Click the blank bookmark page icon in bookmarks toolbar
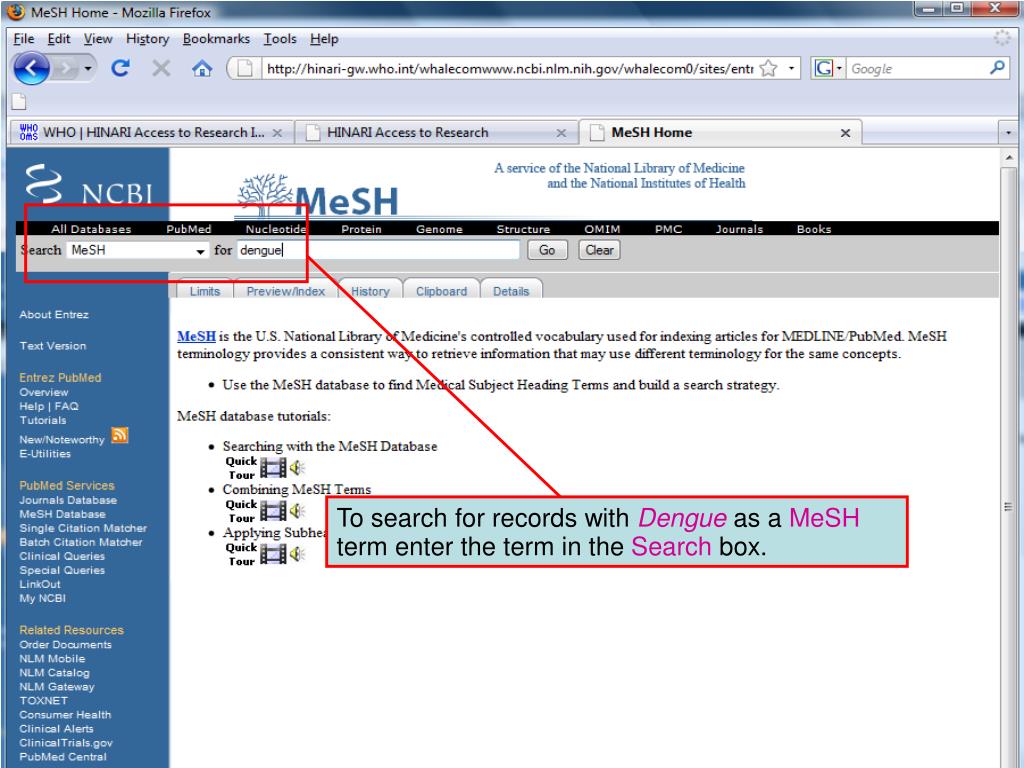1024x768 pixels. click(x=20, y=101)
